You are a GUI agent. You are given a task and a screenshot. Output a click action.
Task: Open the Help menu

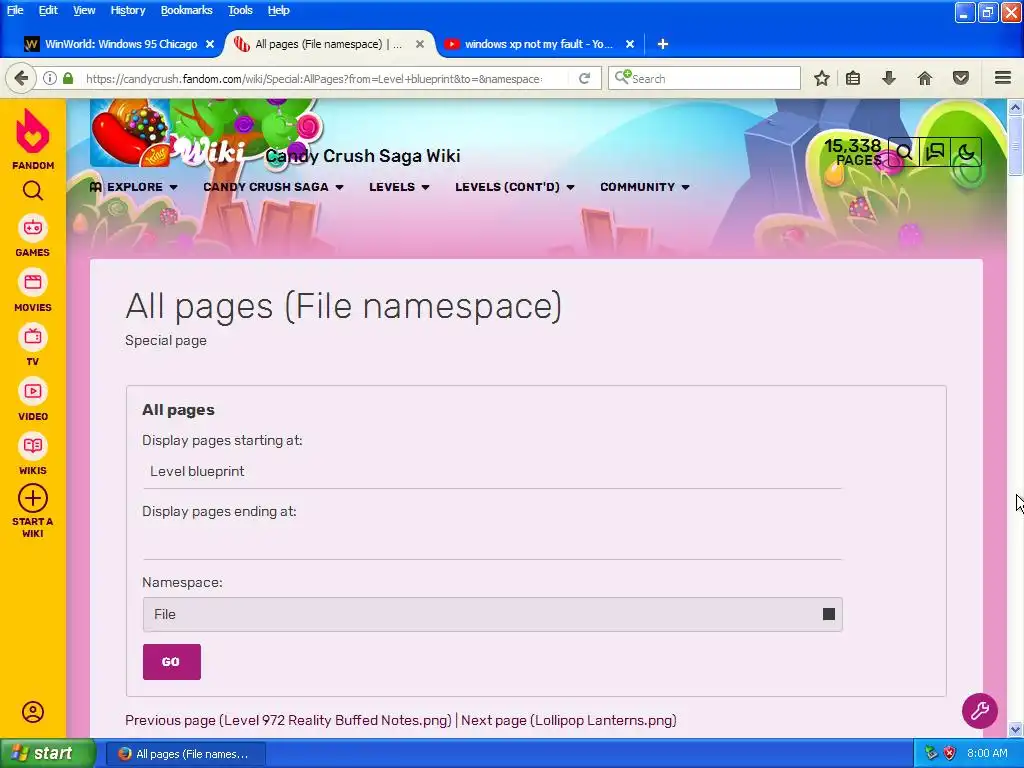coord(278,10)
